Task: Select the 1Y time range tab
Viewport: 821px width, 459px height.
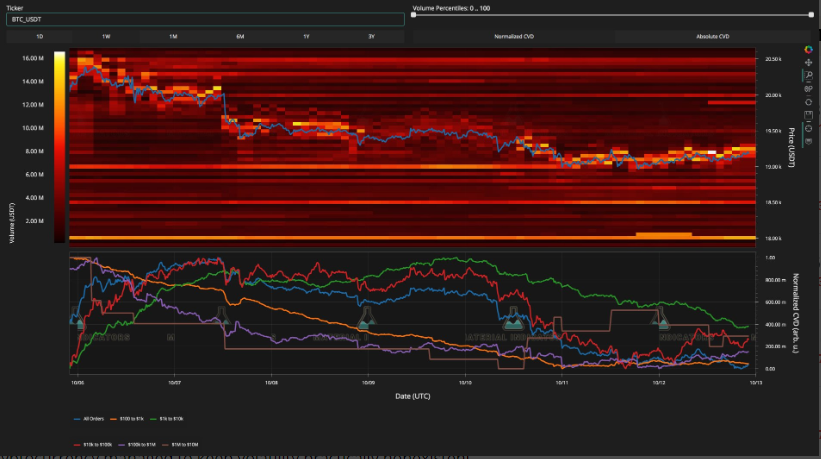Action: (306, 37)
